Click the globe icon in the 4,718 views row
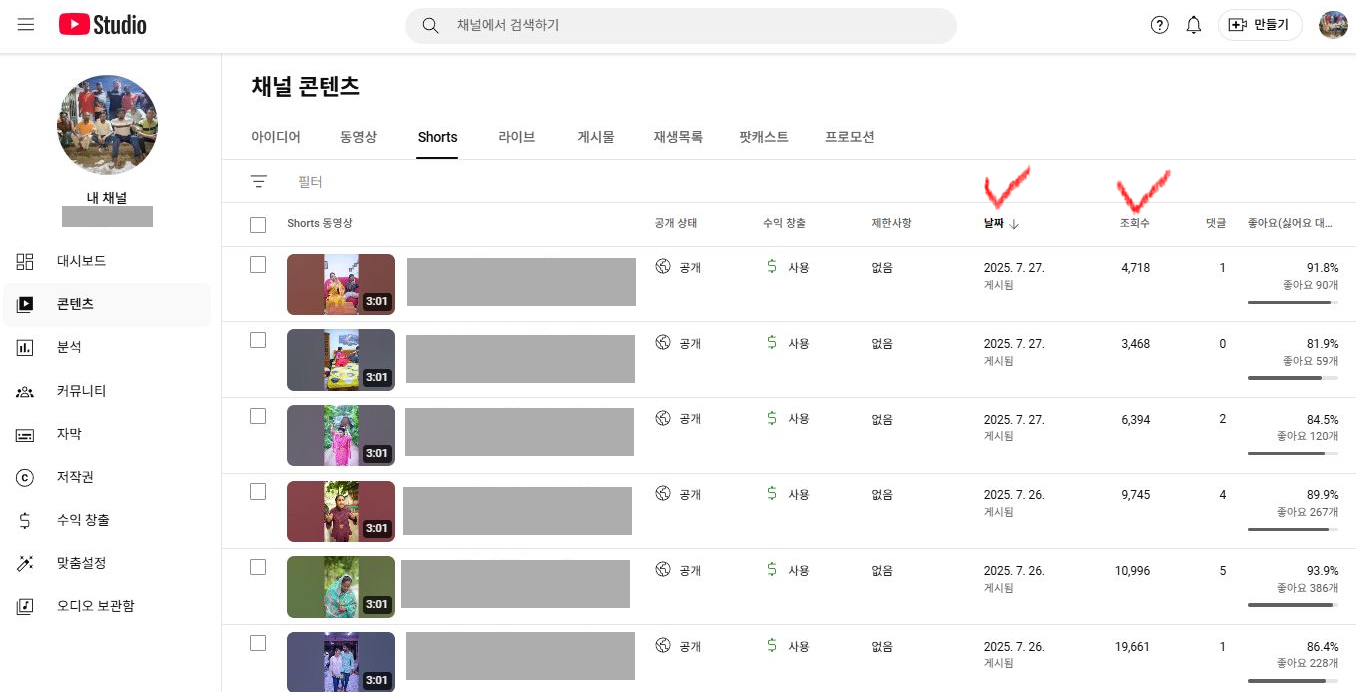This screenshot has width=1356, height=692. (662, 266)
